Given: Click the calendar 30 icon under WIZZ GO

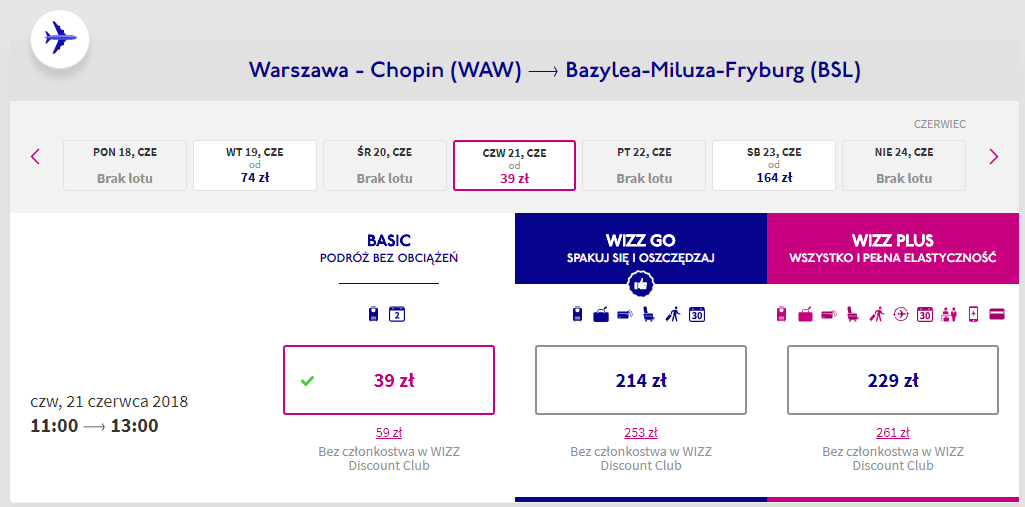Looking at the screenshot, I should coord(697,315).
